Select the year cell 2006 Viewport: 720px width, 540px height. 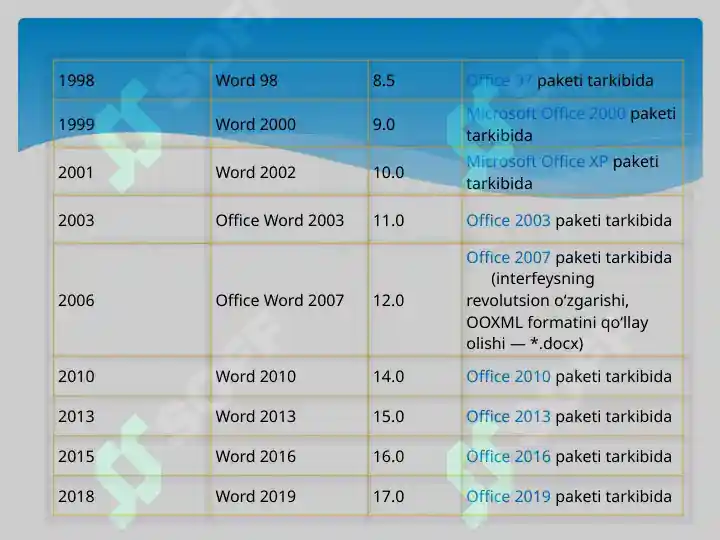[132, 300]
